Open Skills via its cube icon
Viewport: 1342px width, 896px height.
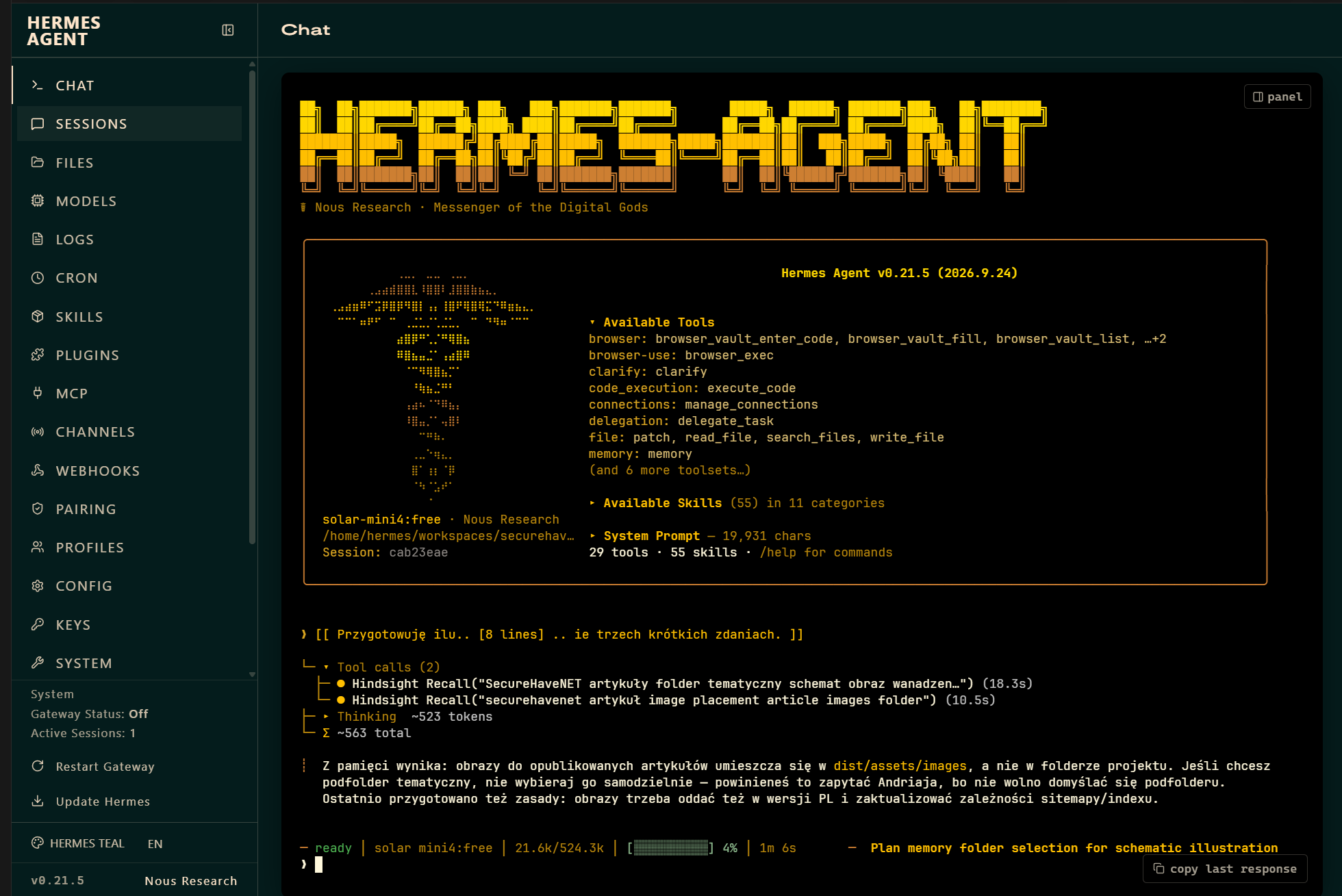(37, 317)
